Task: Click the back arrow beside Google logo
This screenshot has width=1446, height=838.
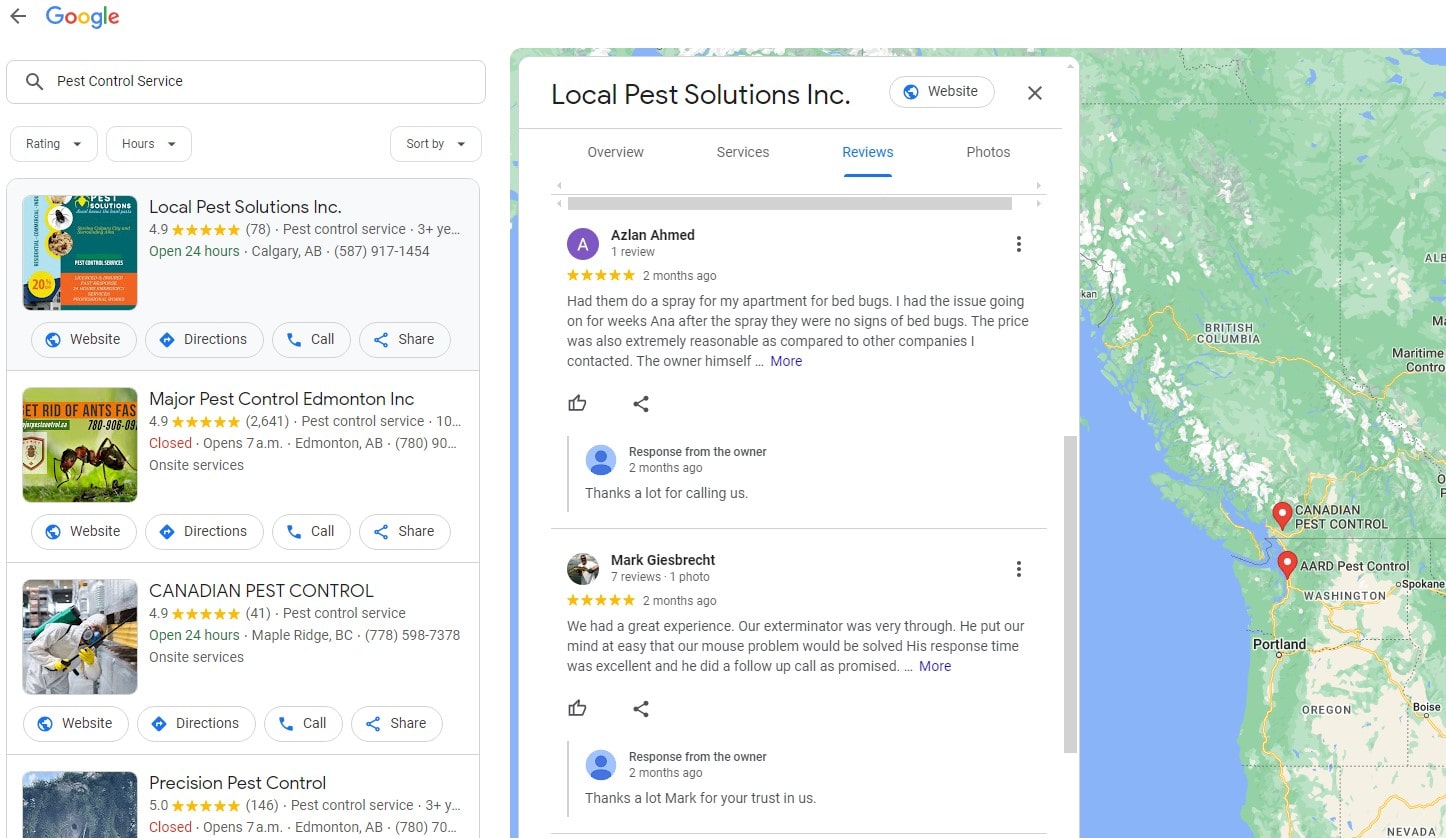Action: [x=18, y=16]
